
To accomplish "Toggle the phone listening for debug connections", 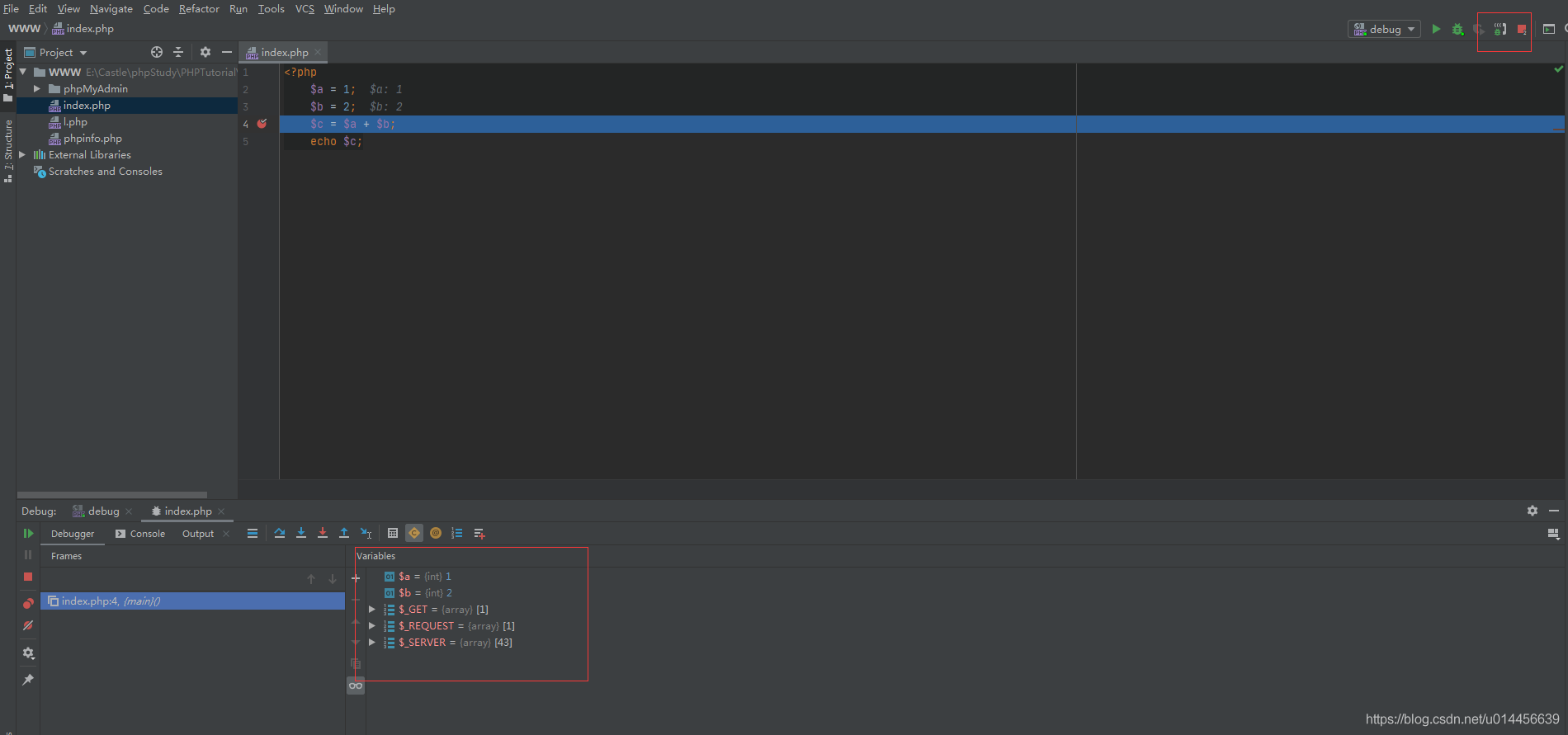I will [1500, 29].
